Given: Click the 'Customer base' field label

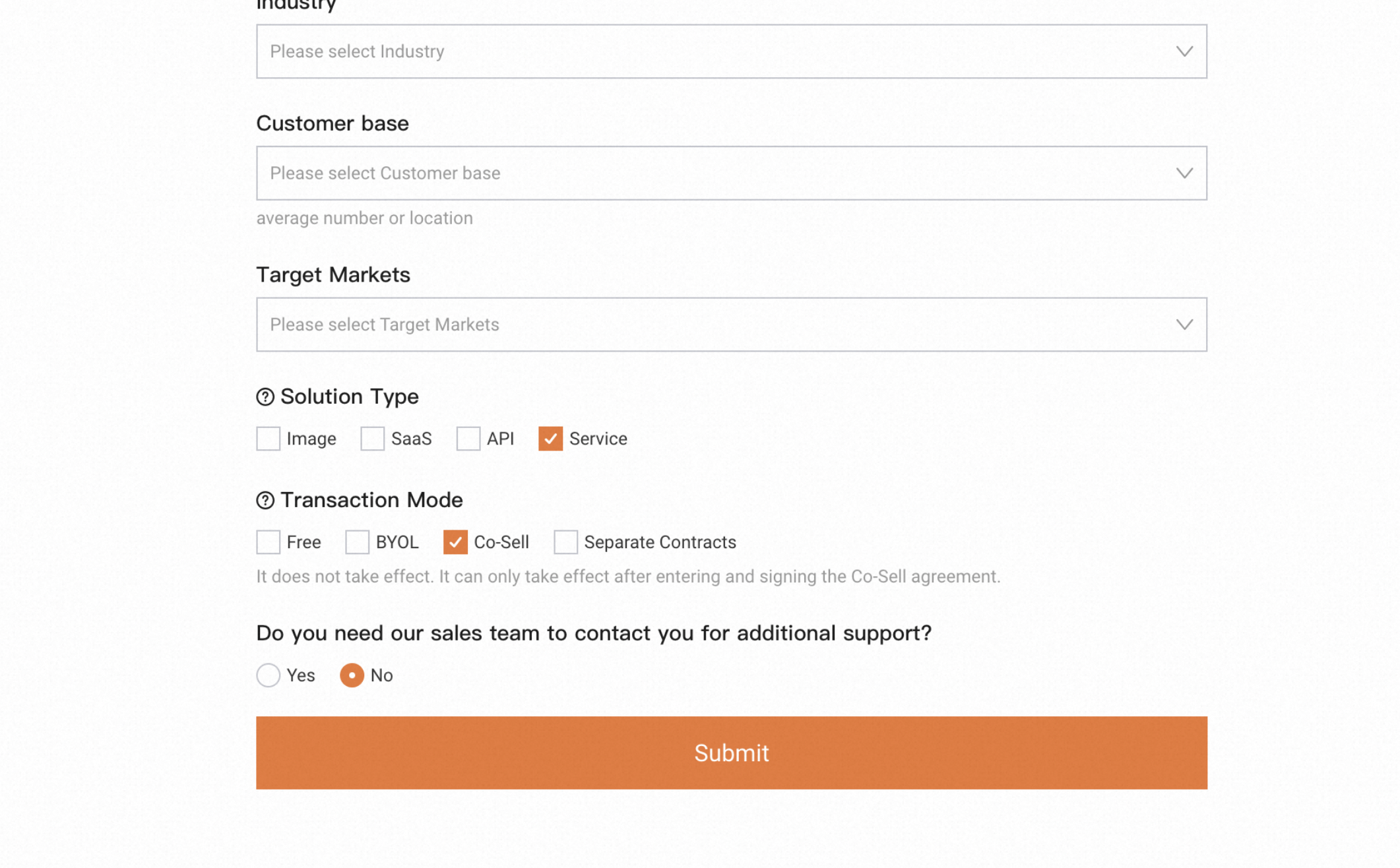Looking at the screenshot, I should tap(333, 123).
